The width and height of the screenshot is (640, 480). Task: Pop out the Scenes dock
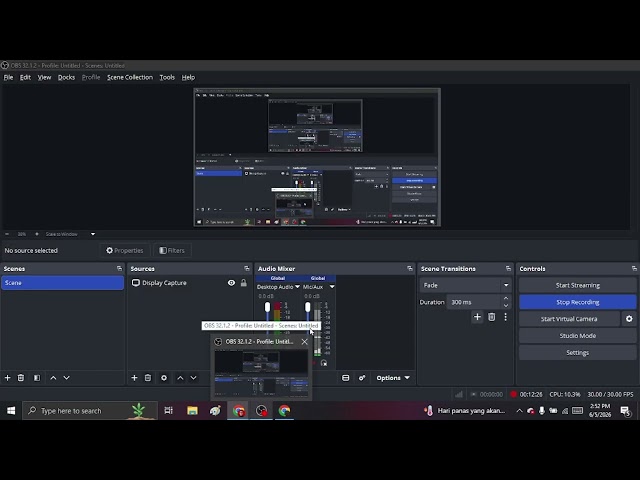click(119, 269)
